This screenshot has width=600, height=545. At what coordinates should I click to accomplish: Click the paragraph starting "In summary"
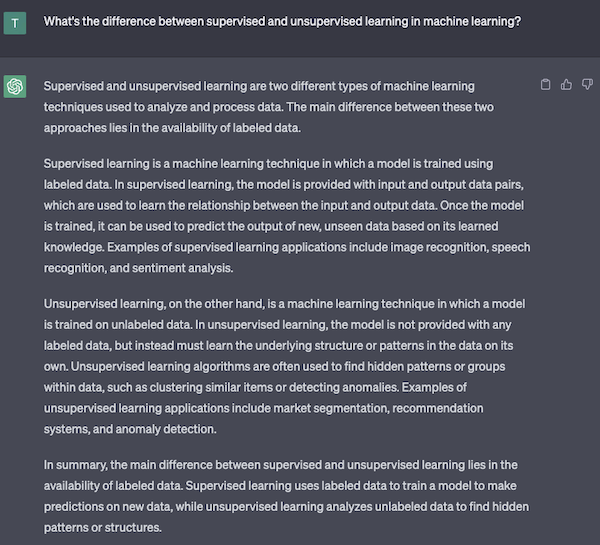[286, 496]
